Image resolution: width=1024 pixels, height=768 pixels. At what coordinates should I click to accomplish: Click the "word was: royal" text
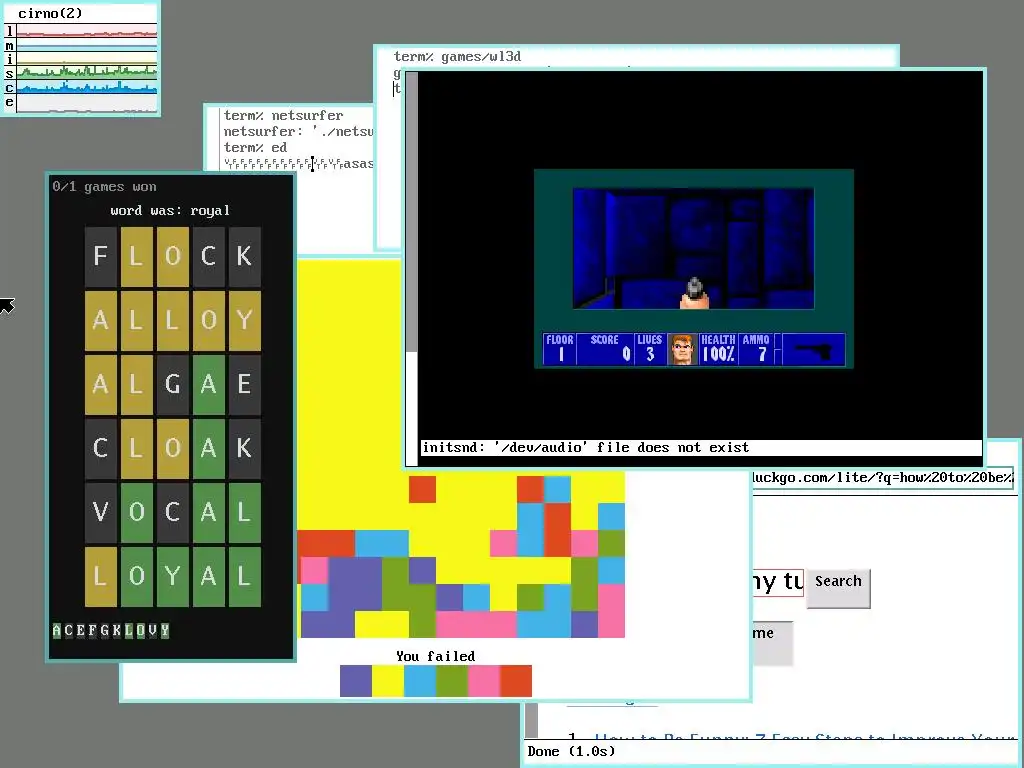tap(170, 210)
